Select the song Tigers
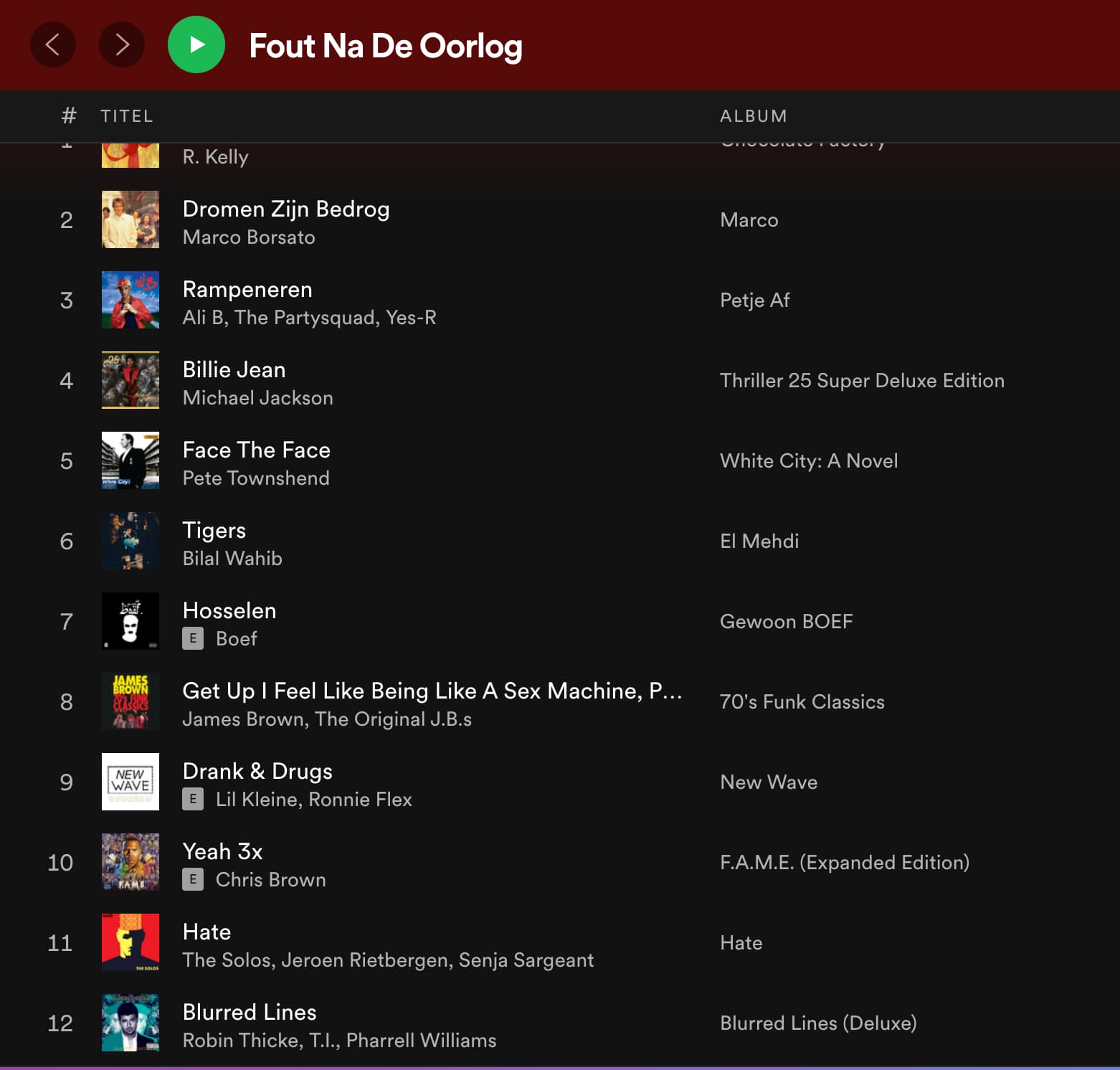Screen dimensions: 1120x1070 coord(214,531)
